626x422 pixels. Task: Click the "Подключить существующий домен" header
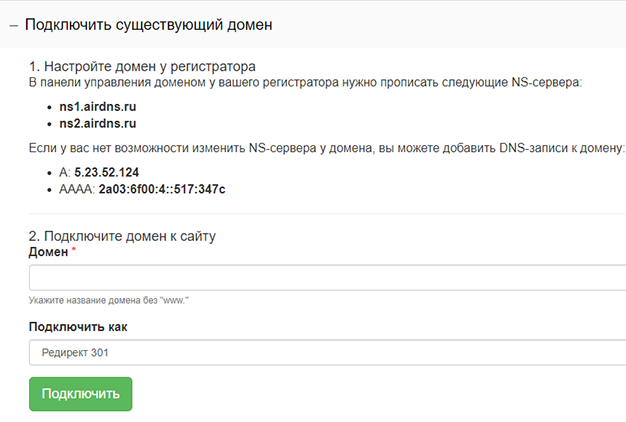coord(149,25)
